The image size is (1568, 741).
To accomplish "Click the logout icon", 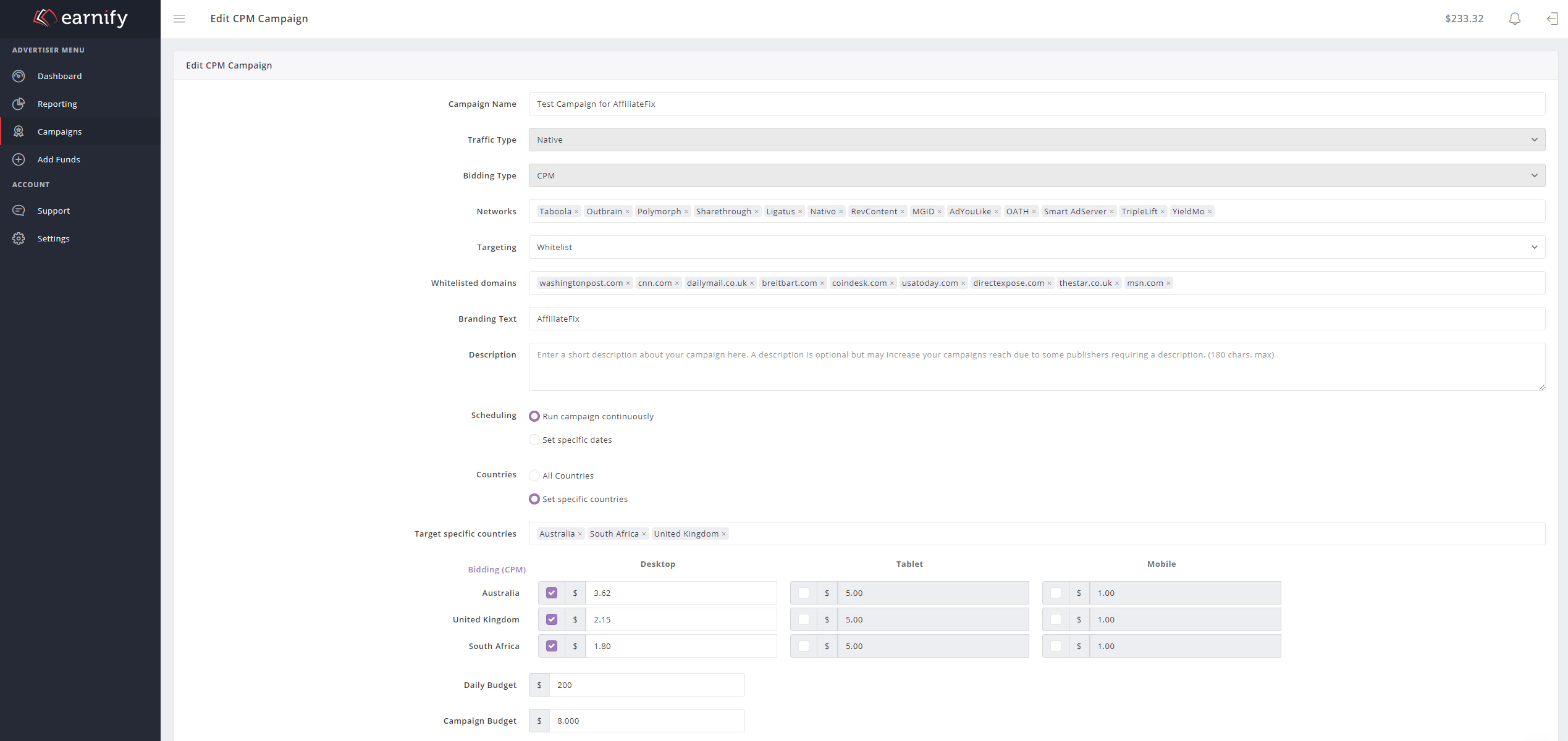I will tap(1552, 19).
